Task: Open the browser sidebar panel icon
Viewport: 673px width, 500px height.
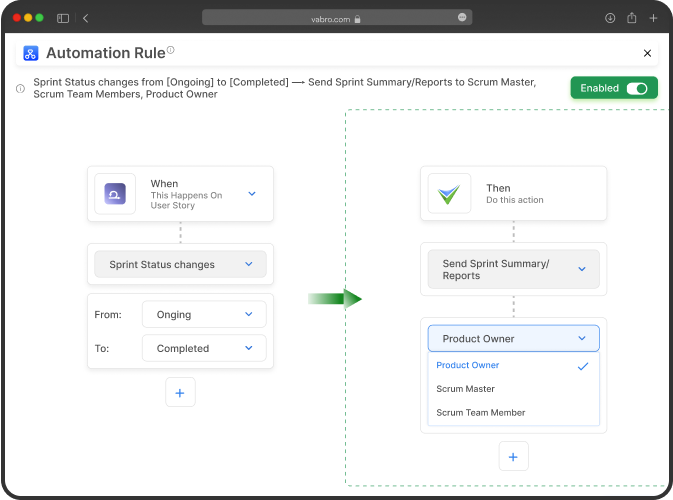Action: tap(63, 18)
